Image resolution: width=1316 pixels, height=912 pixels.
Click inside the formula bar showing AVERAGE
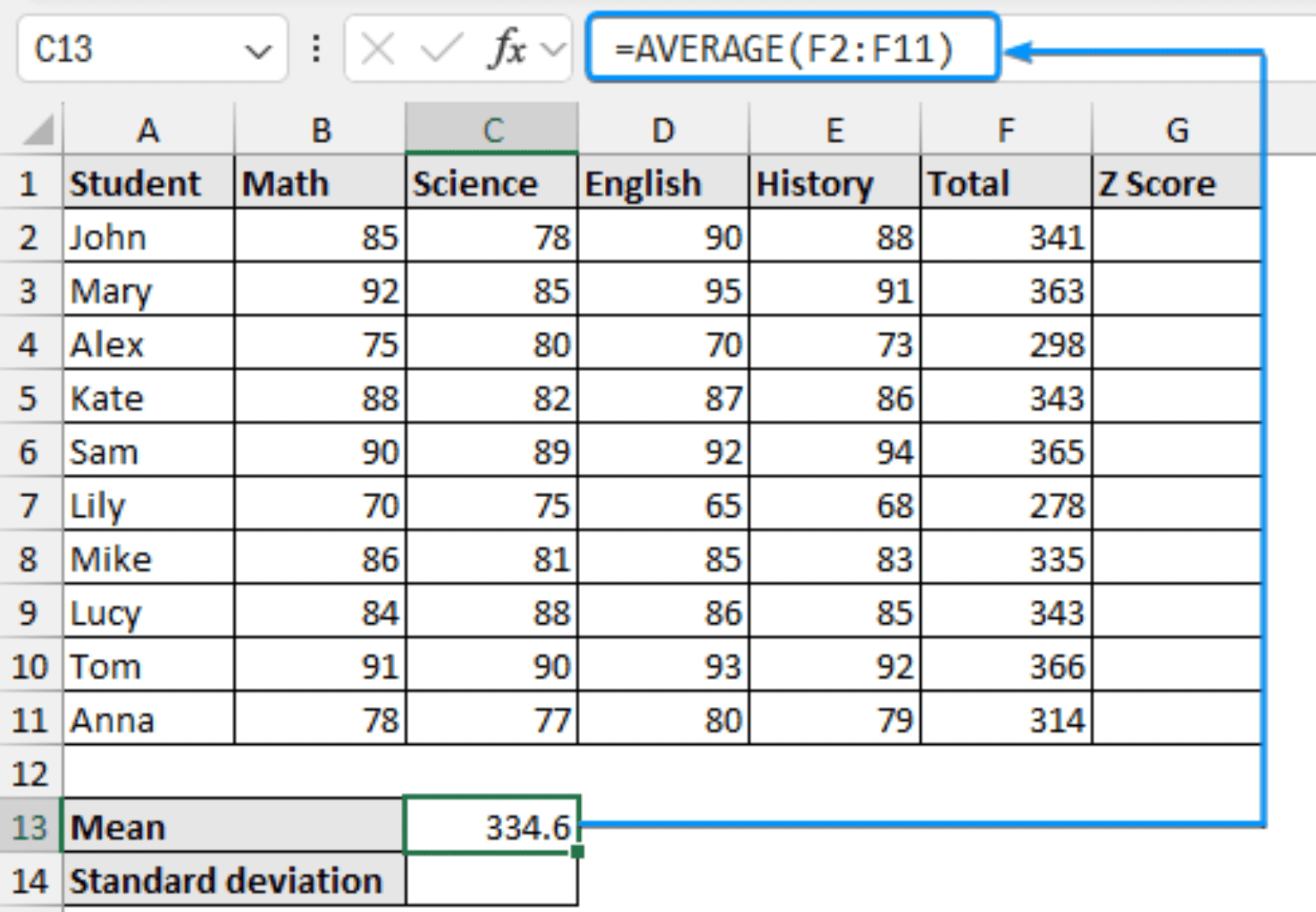tap(788, 49)
